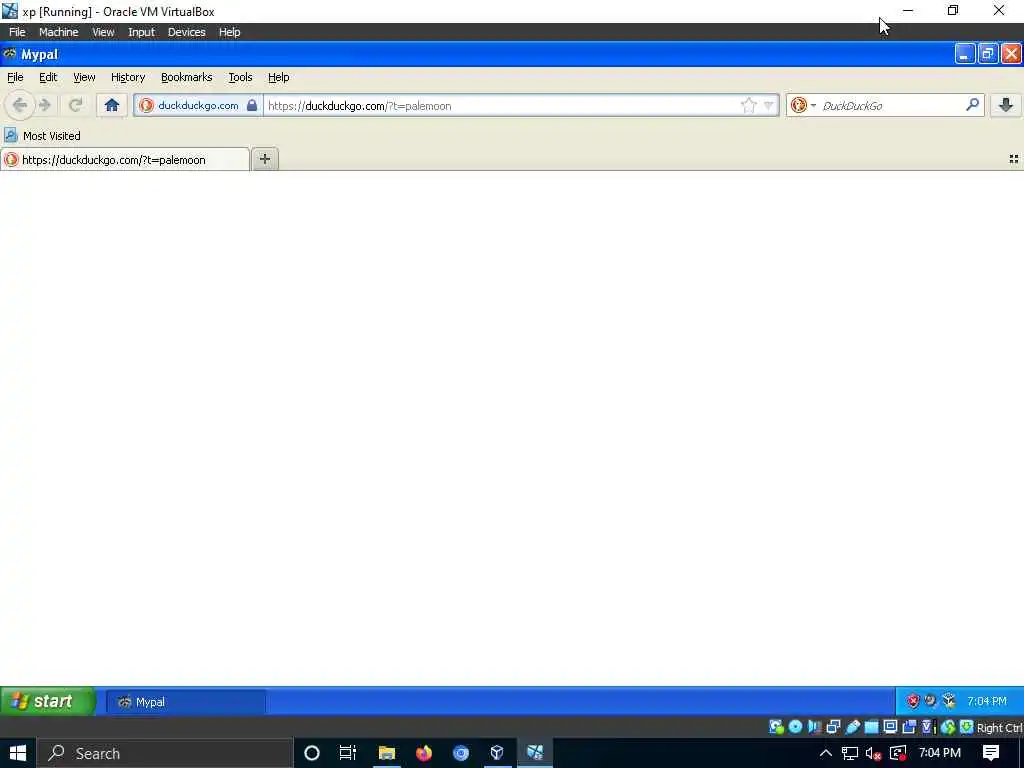Viewport: 1024px width, 768px height.
Task: Click the tab groups icon
Action: 1014,159
